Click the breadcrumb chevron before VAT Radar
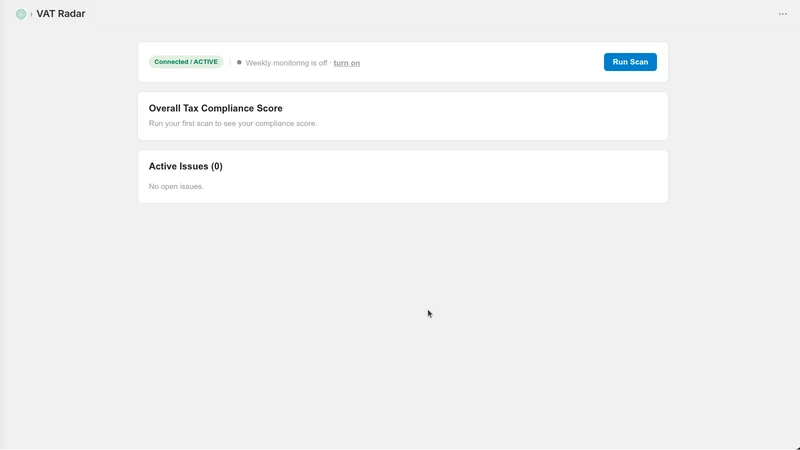This screenshot has width=800, height=450. [x=31, y=14]
